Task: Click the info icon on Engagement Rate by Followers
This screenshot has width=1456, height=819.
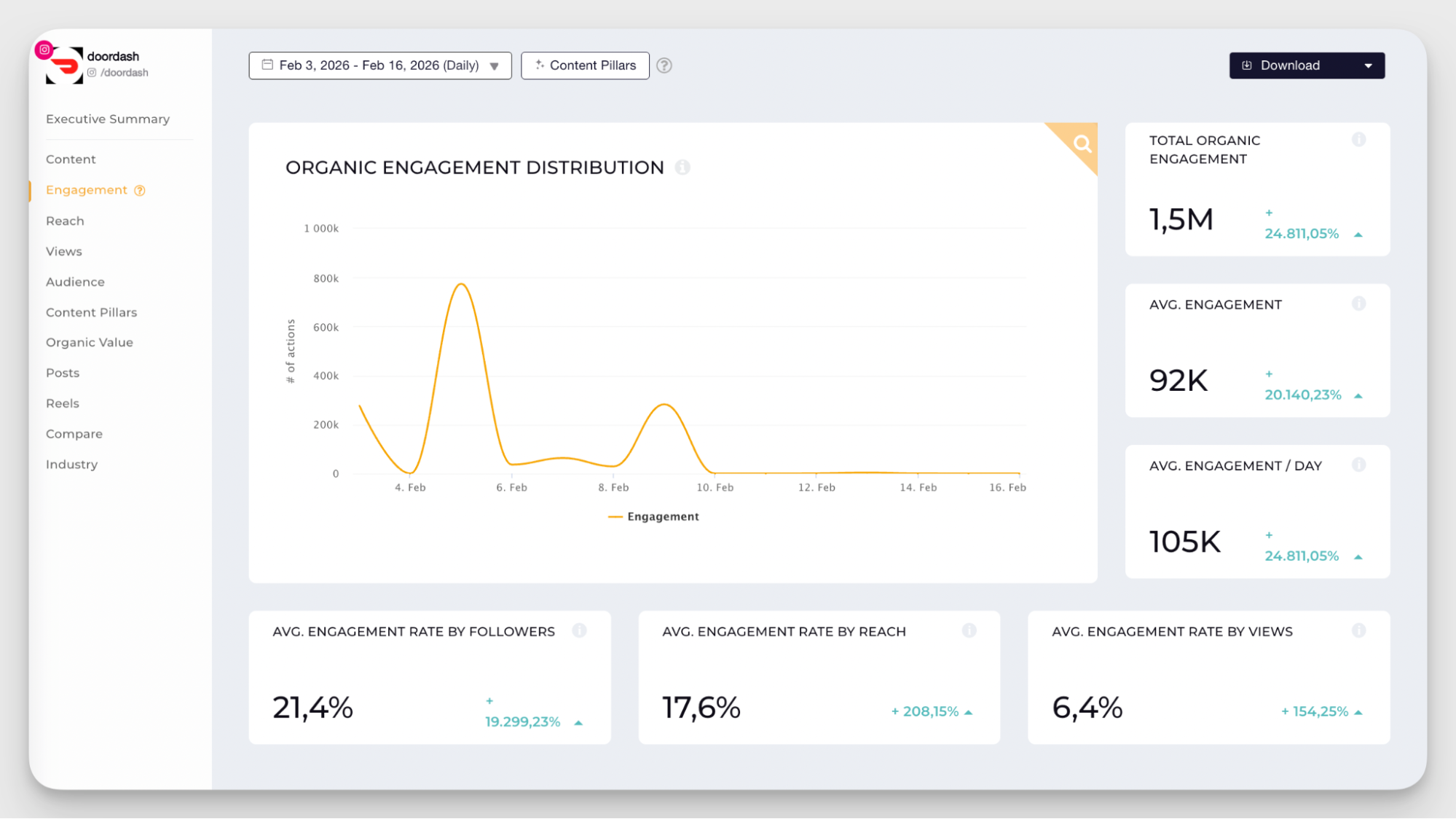Action: [581, 631]
